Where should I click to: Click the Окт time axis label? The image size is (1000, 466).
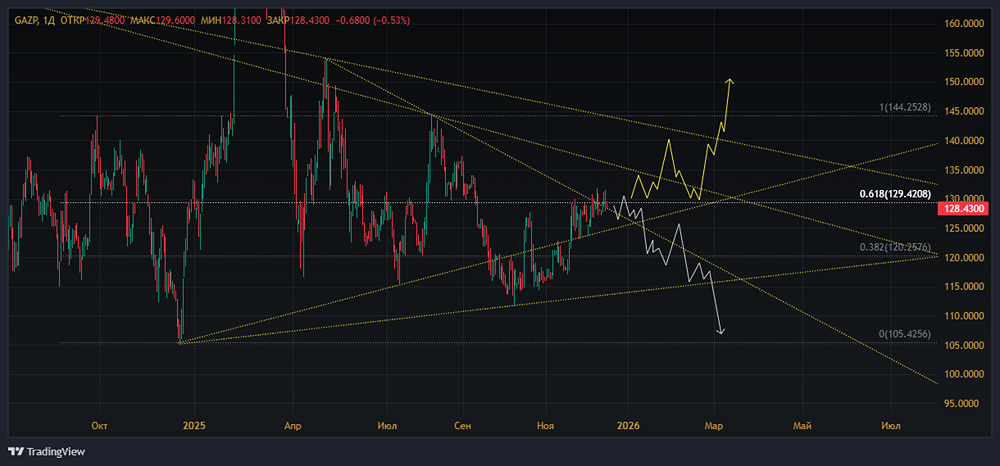pyautogui.click(x=98, y=425)
